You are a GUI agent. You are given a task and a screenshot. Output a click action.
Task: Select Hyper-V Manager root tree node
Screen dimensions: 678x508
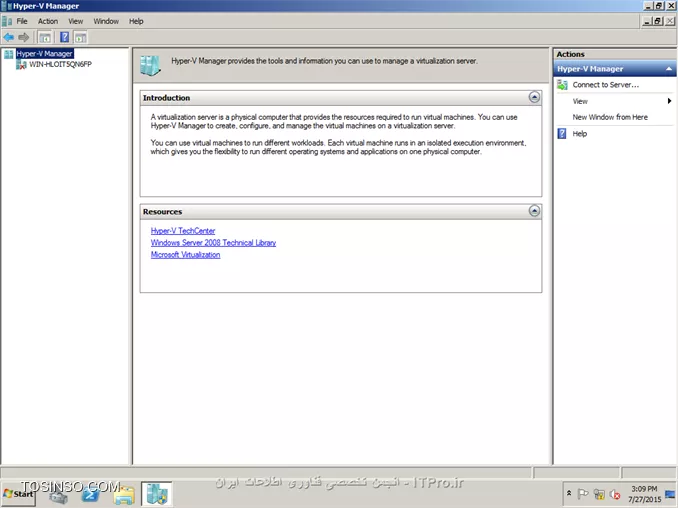[45, 54]
